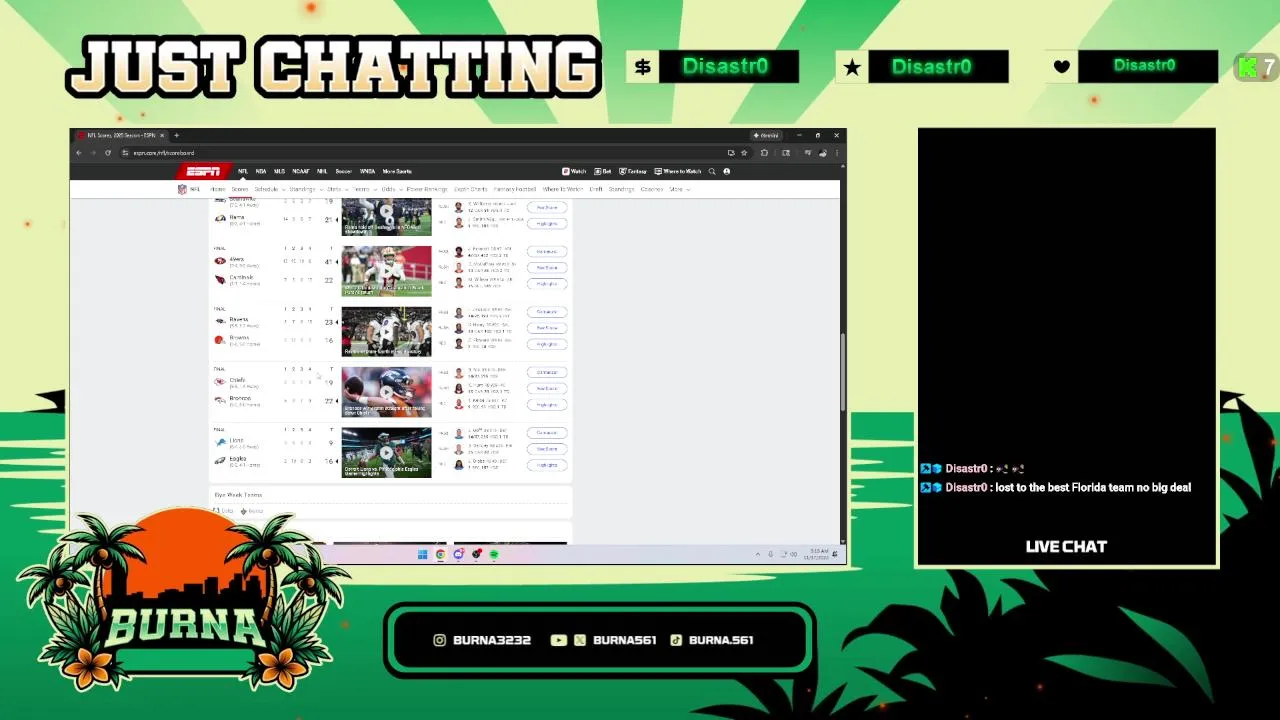Screen dimensions: 1280x720
Task: Open the ESPN Fantasy link
Action: point(633,171)
